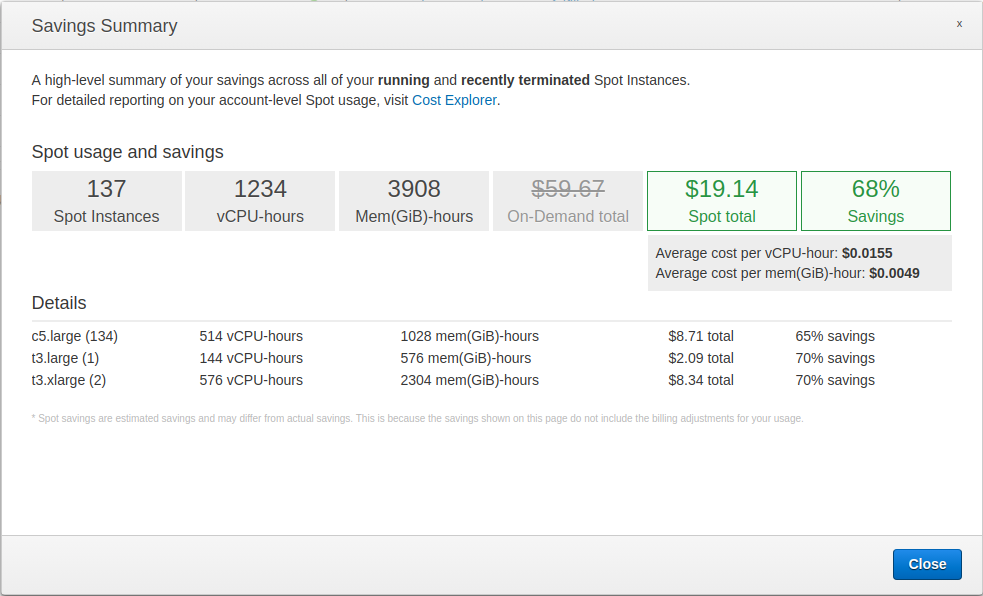Click the average cost per vCPU-hour line
This screenshot has height=596, width=983.
pos(774,253)
